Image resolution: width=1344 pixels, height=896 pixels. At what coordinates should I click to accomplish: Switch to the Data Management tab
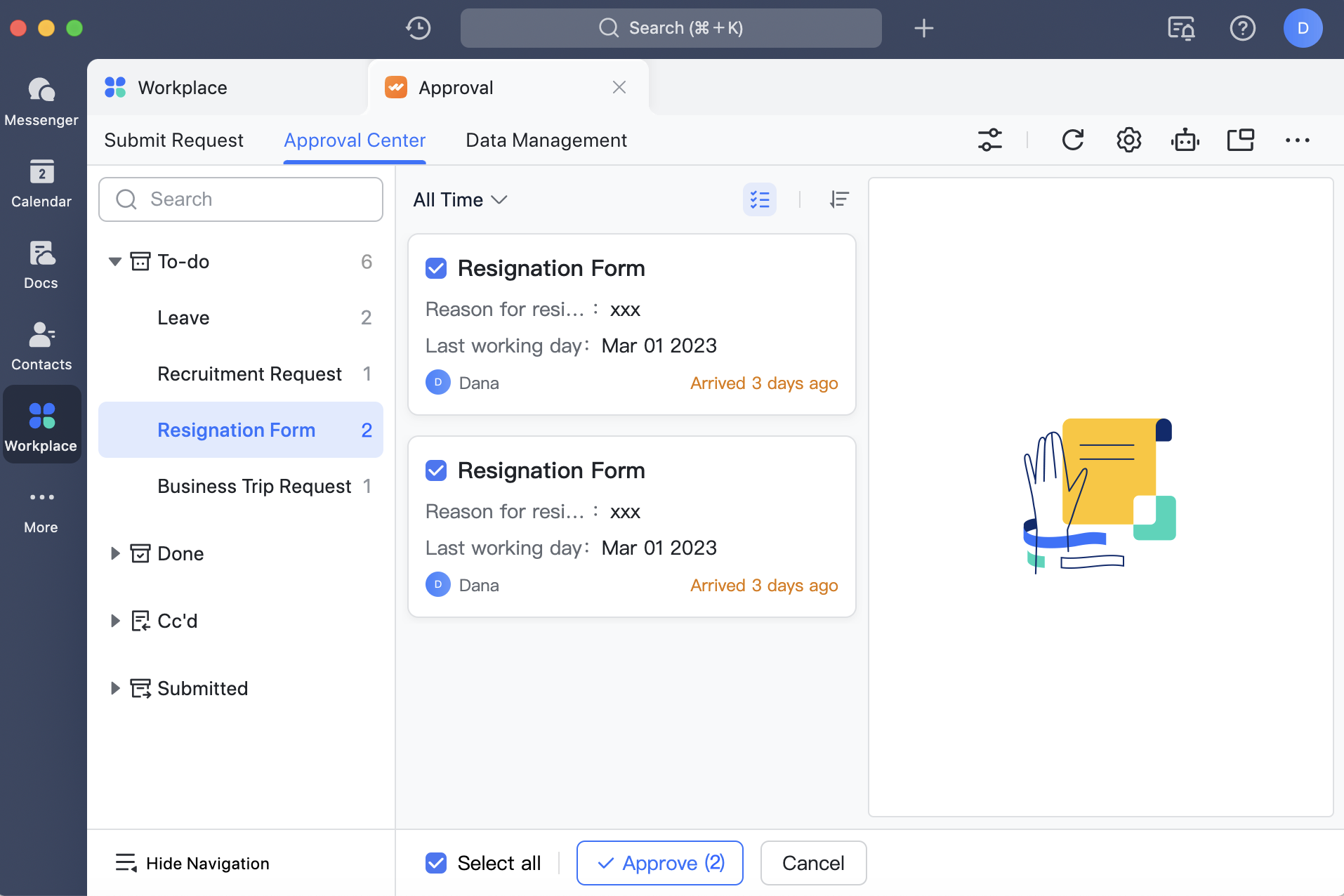[x=546, y=140]
